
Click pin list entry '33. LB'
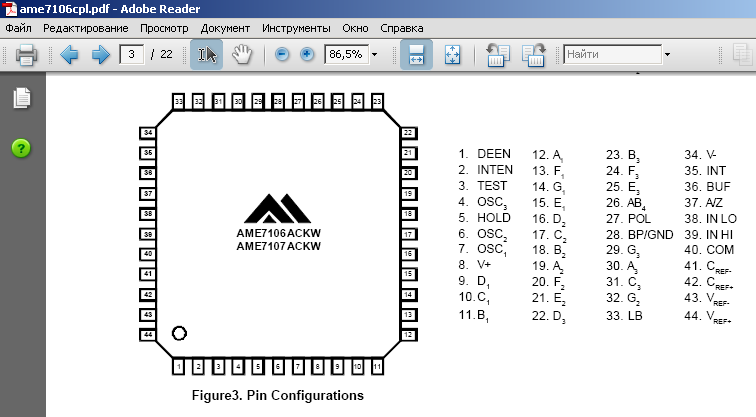(x=624, y=316)
